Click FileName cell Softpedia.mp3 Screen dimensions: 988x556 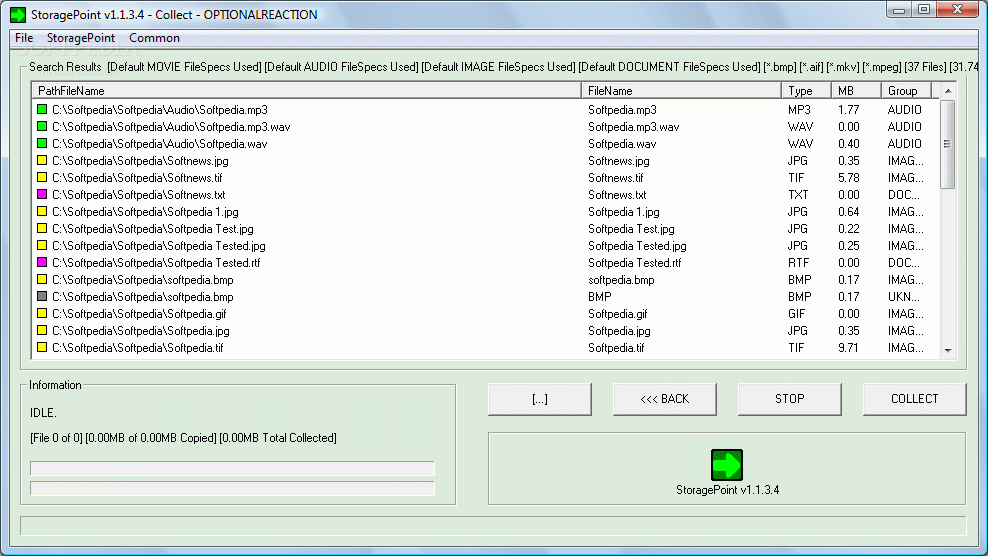point(623,110)
